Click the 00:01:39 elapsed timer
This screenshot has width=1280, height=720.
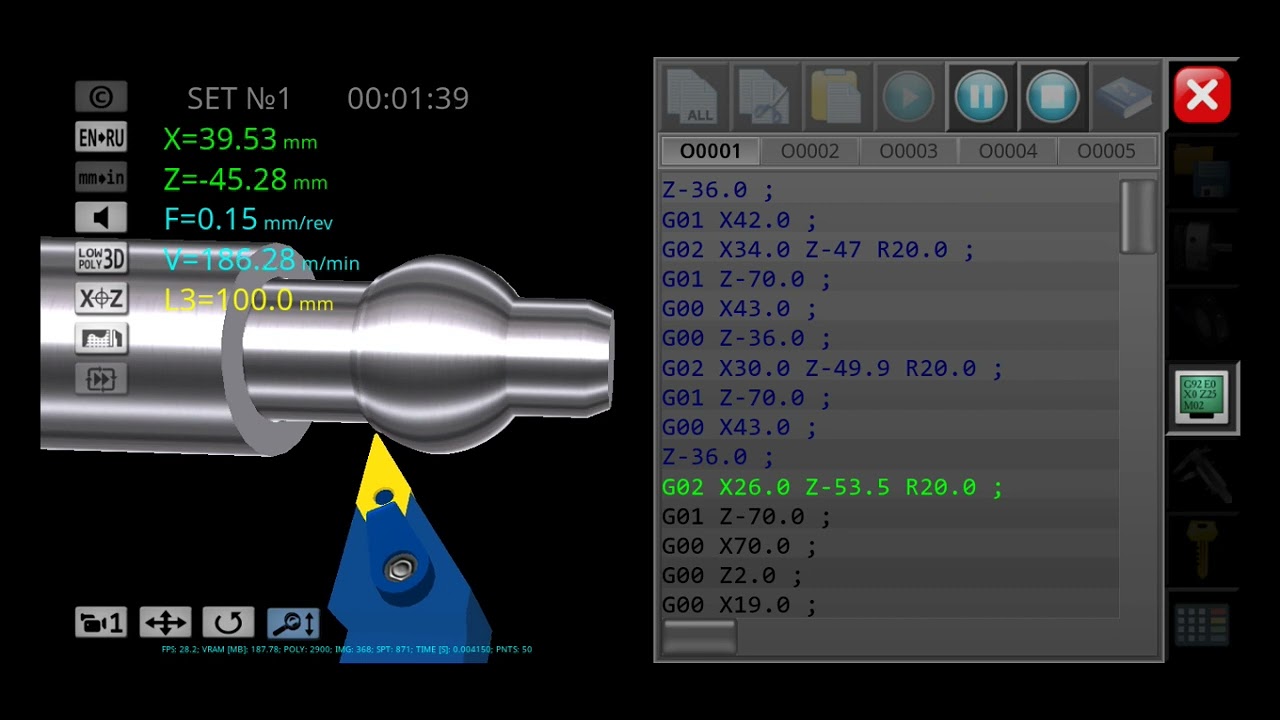pos(408,98)
